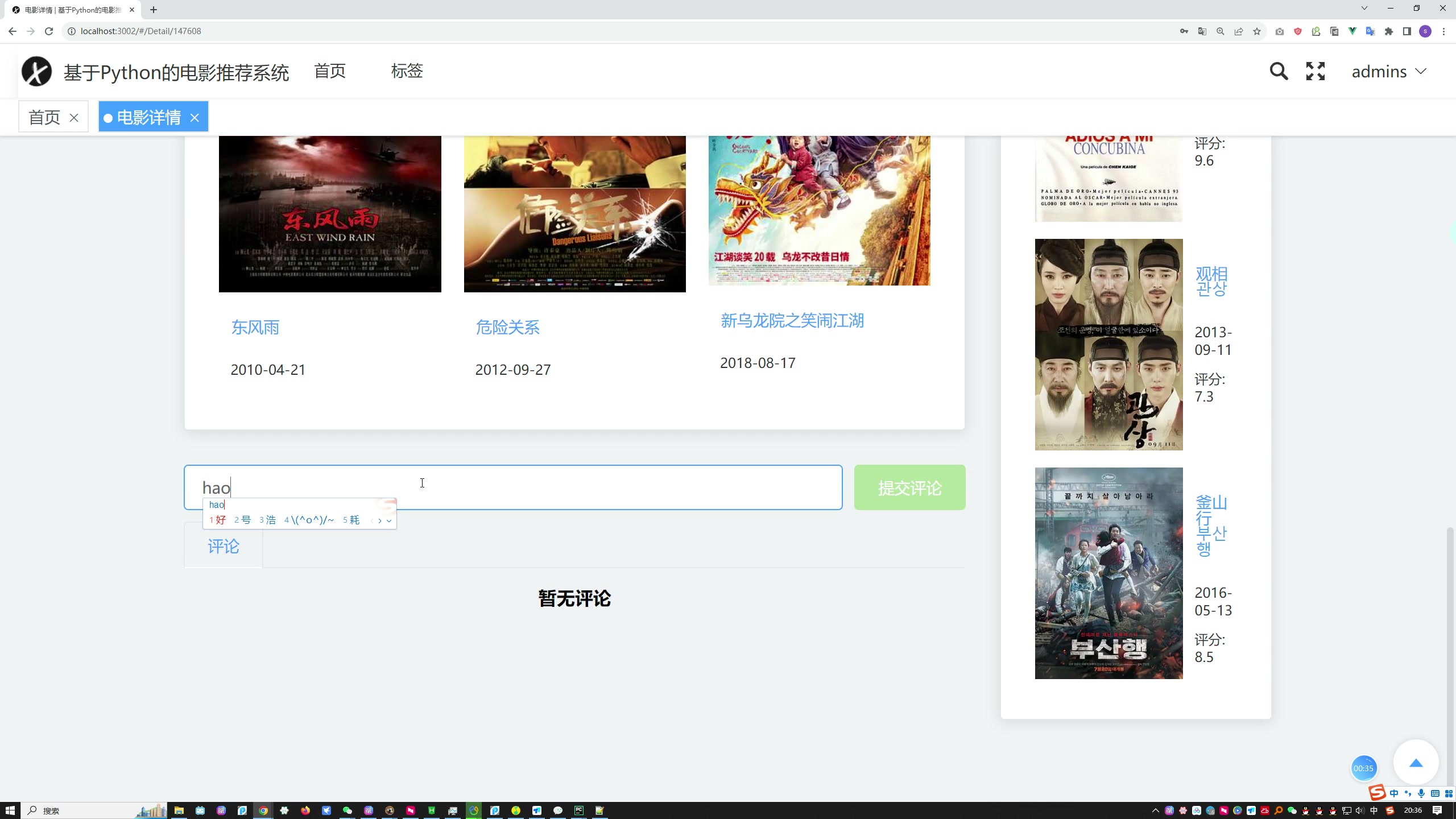Switch to the 首页 page tab
This screenshot has width=1456, height=819.
click(44, 117)
